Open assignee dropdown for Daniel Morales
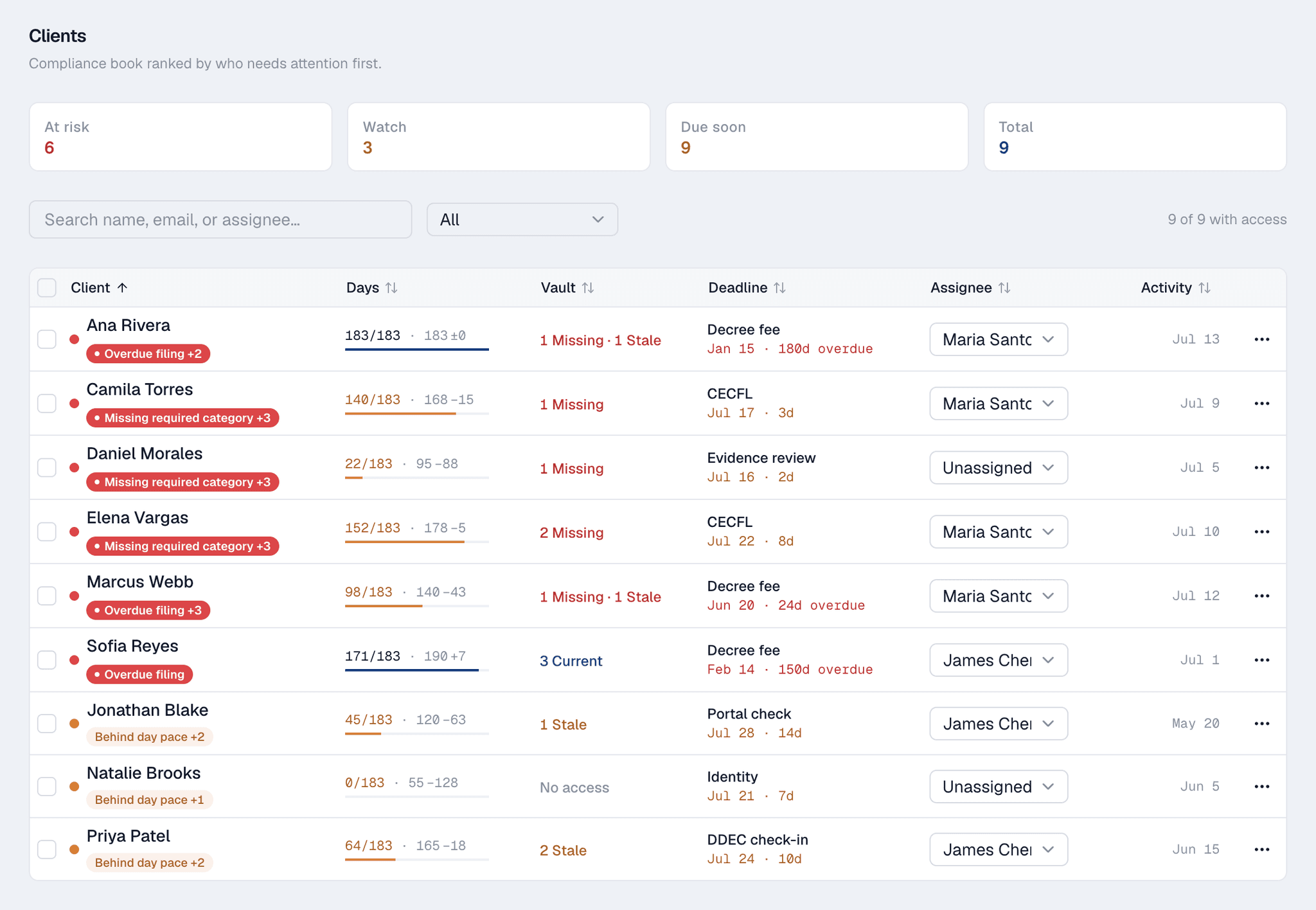Screen dimensions: 1316x910 click(x=999, y=468)
